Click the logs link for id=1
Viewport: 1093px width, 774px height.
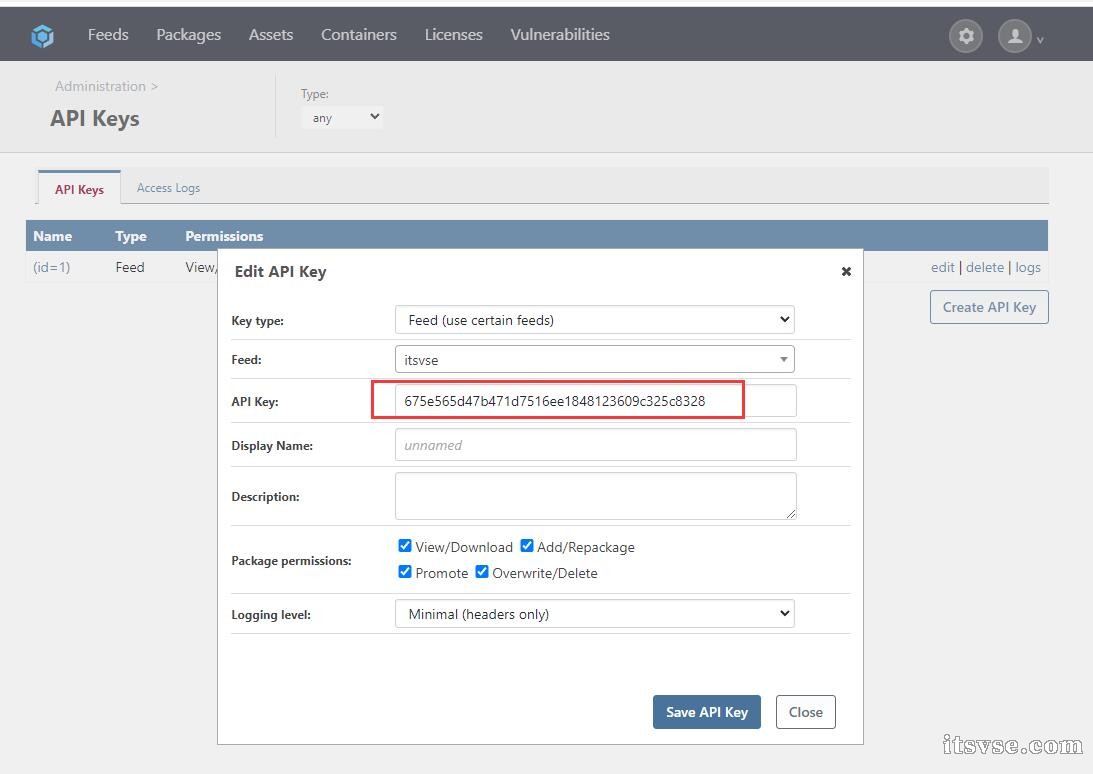(1027, 268)
